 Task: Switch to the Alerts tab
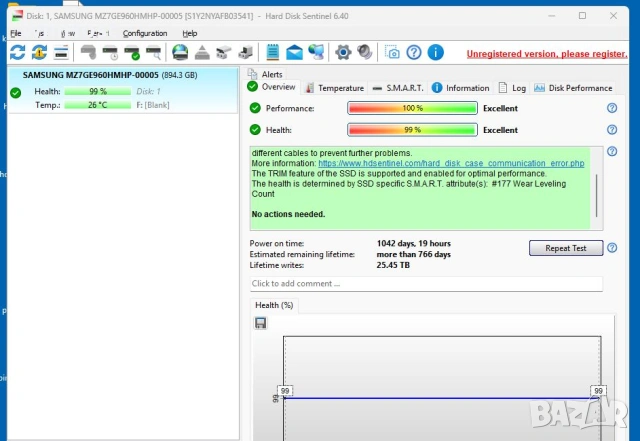265,74
